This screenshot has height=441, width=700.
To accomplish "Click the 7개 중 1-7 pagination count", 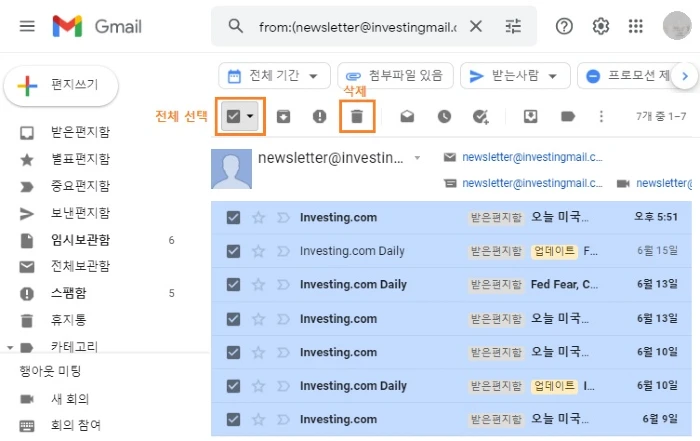I will [661, 116].
